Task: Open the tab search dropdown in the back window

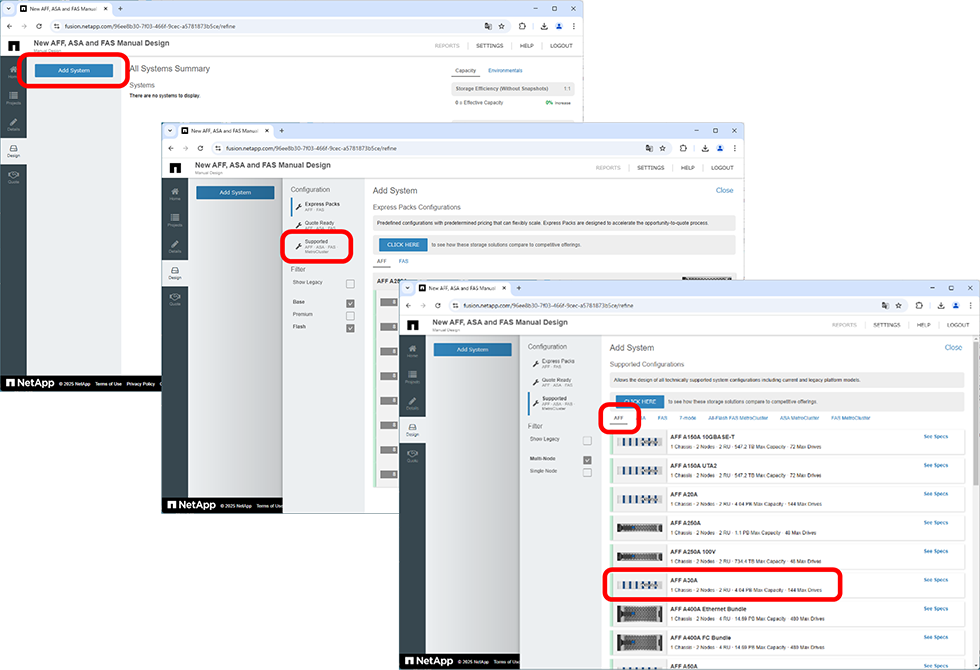Action: (x=8, y=9)
